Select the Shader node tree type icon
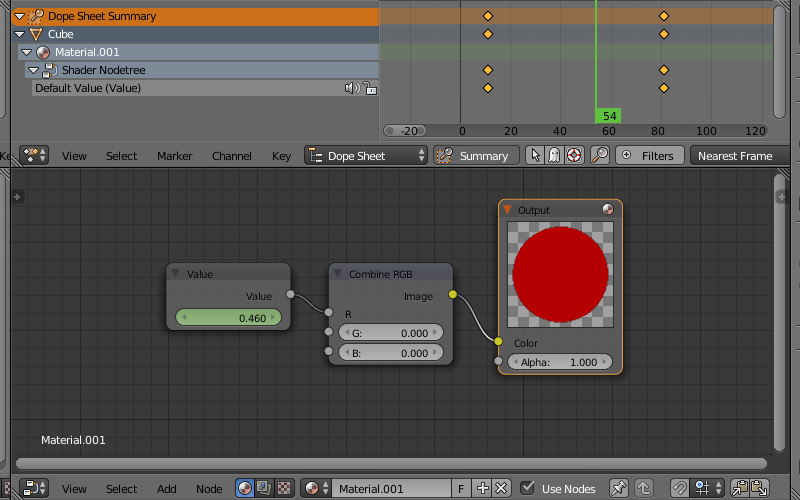The image size is (800, 500). (244, 488)
